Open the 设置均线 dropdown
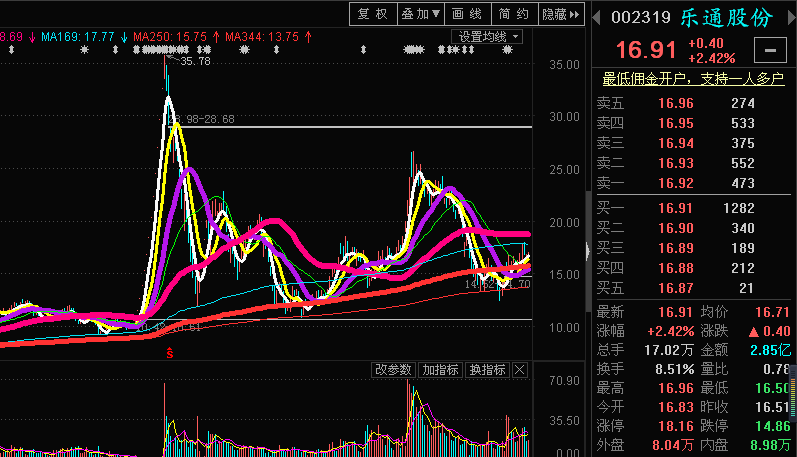 487,37
